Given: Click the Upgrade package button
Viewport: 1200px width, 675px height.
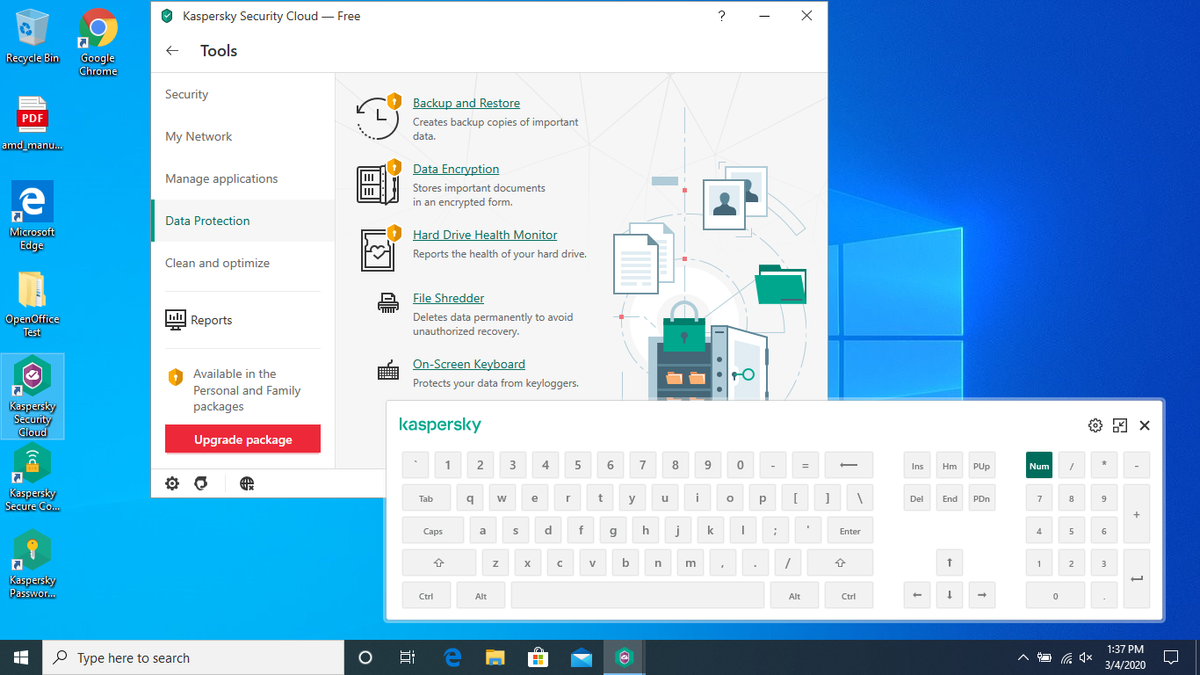Looking at the screenshot, I should (242, 438).
